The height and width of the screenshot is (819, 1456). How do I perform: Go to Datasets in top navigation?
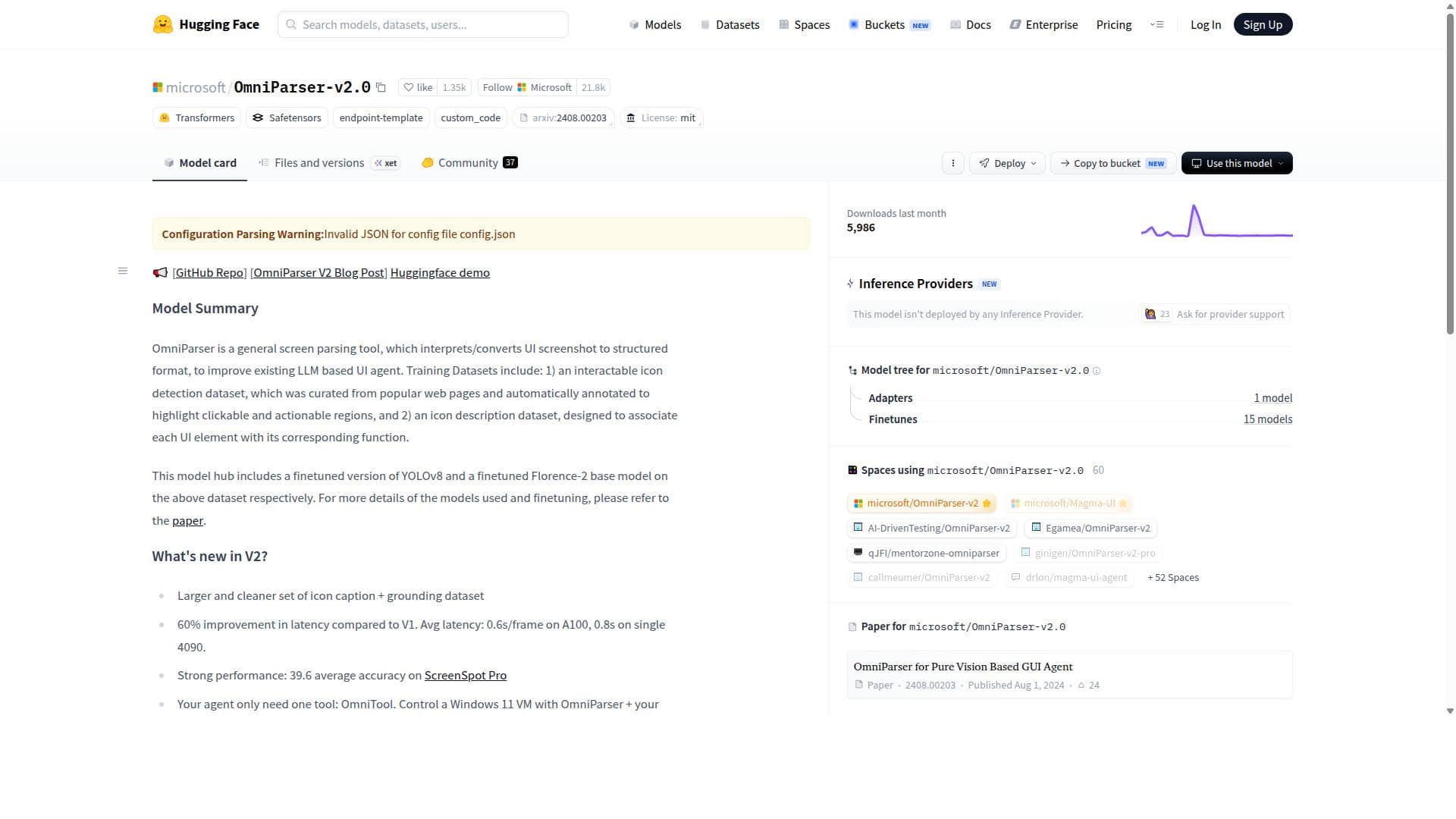click(x=730, y=24)
